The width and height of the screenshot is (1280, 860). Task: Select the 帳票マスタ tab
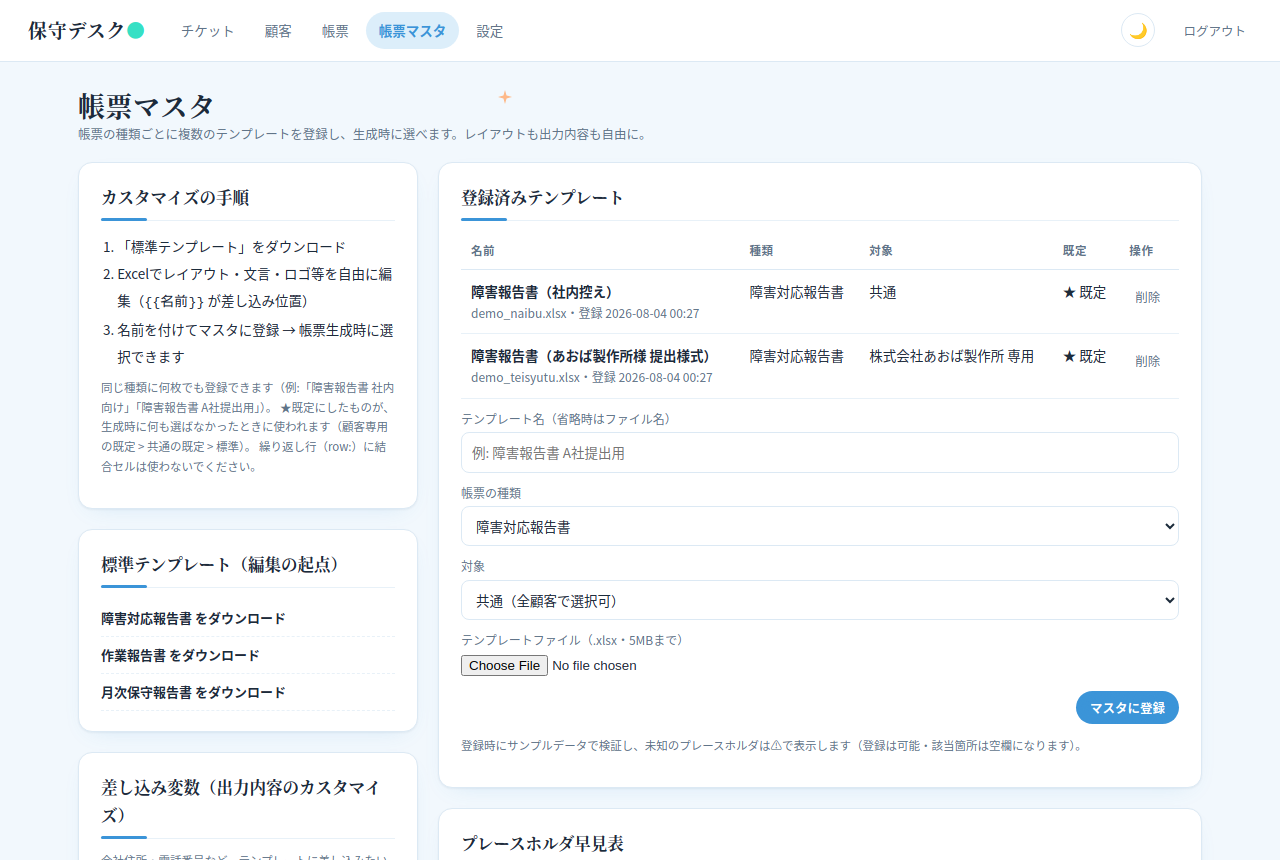412,31
